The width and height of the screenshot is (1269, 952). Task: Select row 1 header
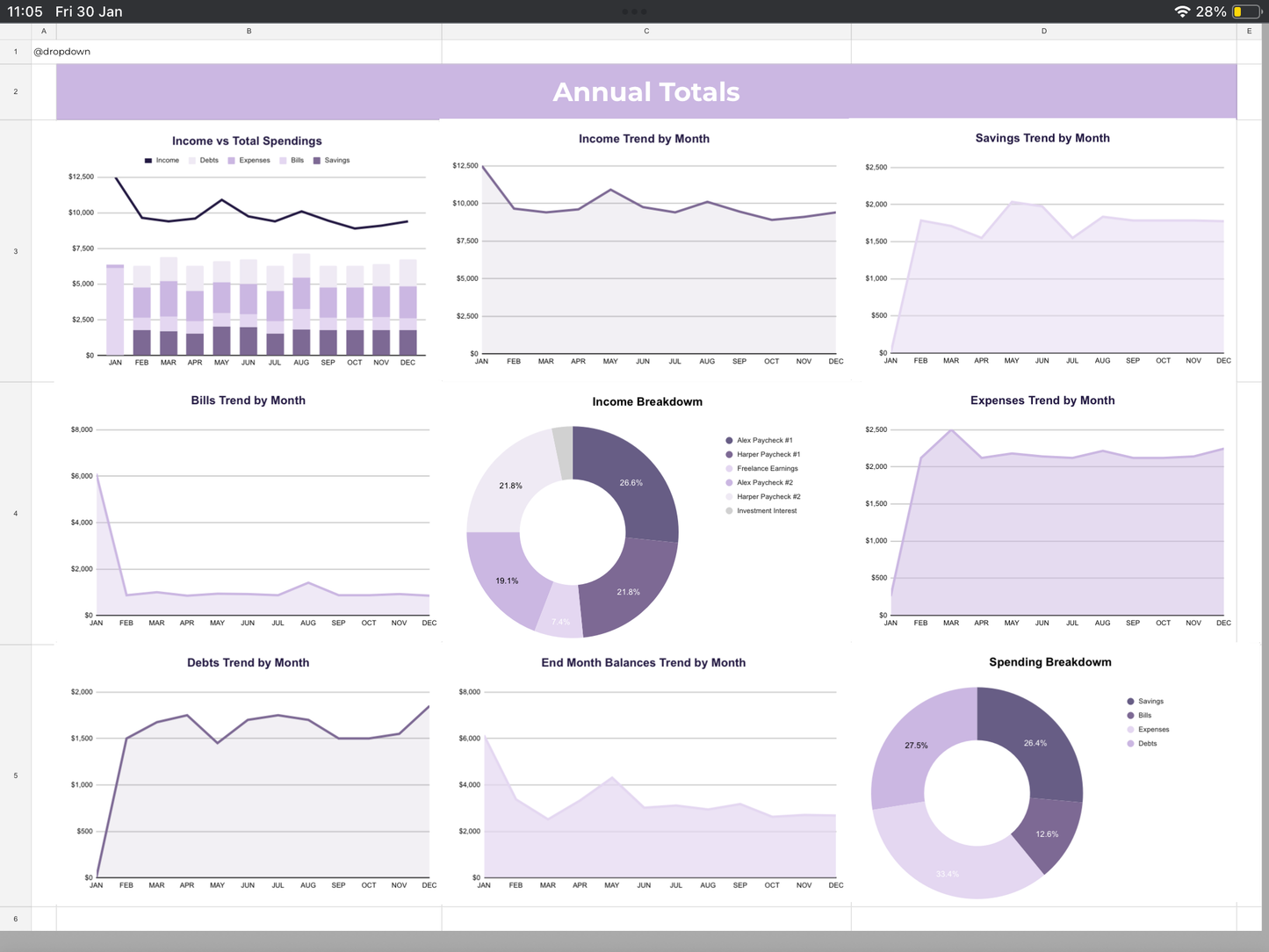pos(16,52)
